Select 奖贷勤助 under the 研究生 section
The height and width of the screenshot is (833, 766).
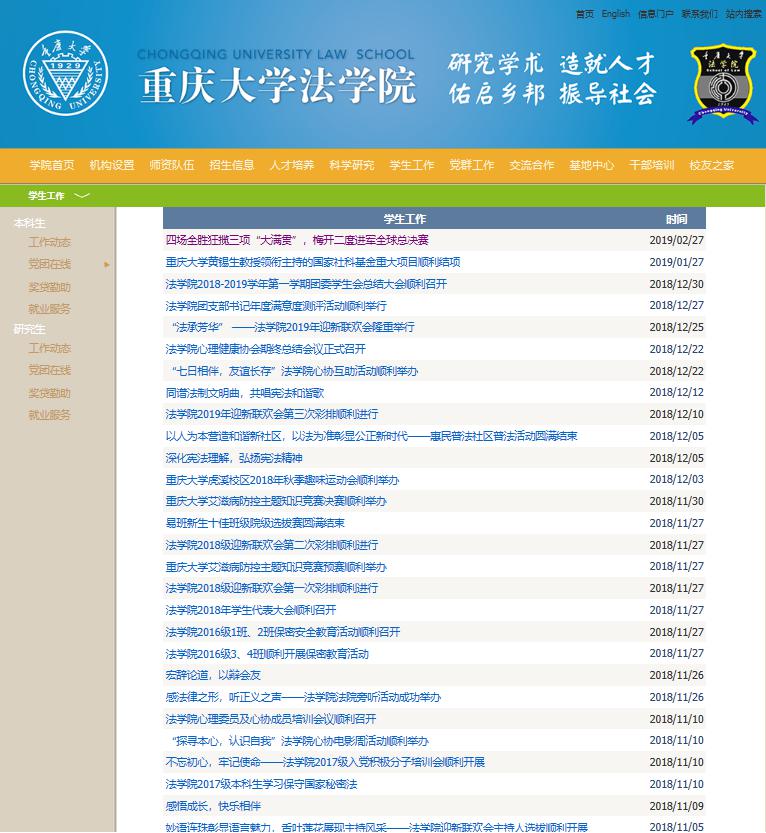point(49,393)
